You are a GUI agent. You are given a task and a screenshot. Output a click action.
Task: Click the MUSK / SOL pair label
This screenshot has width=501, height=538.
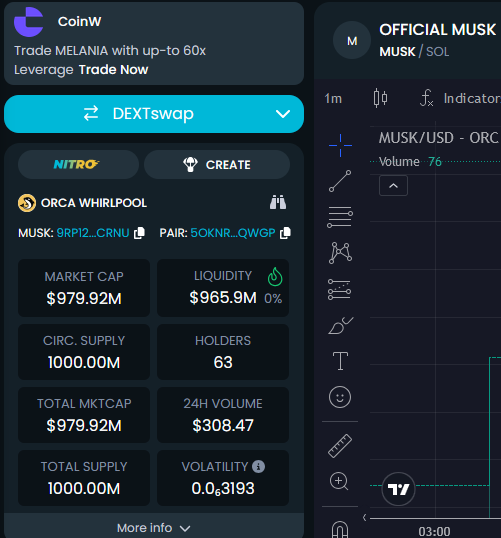point(414,52)
